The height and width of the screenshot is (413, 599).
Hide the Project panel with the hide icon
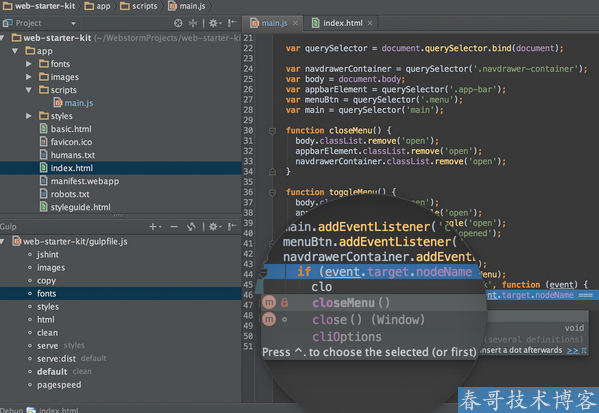pyautogui.click(x=232, y=23)
